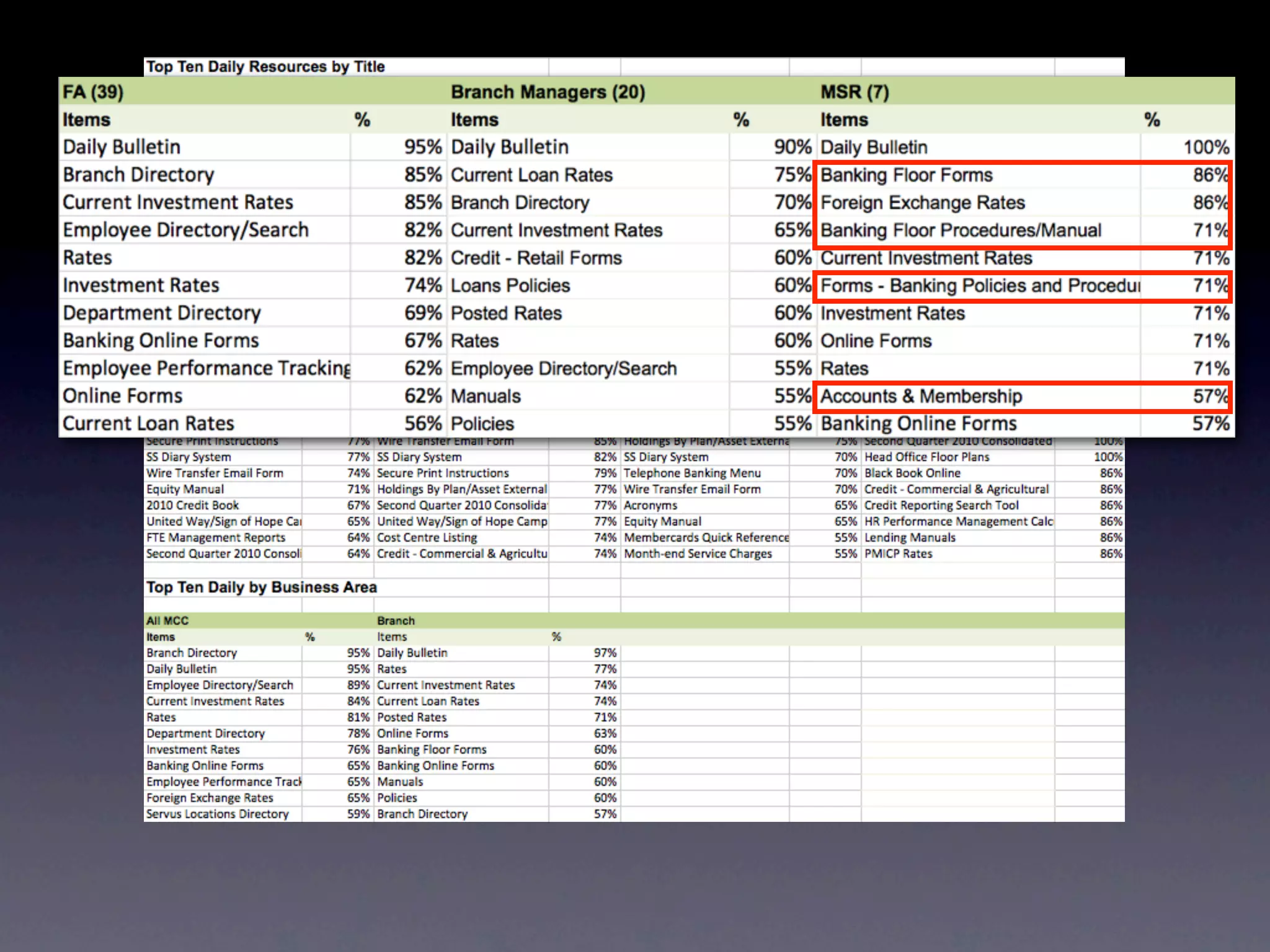Click Telephone Banking Menu cell
This screenshot has height=952, width=1270.
click(x=692, y=473)
